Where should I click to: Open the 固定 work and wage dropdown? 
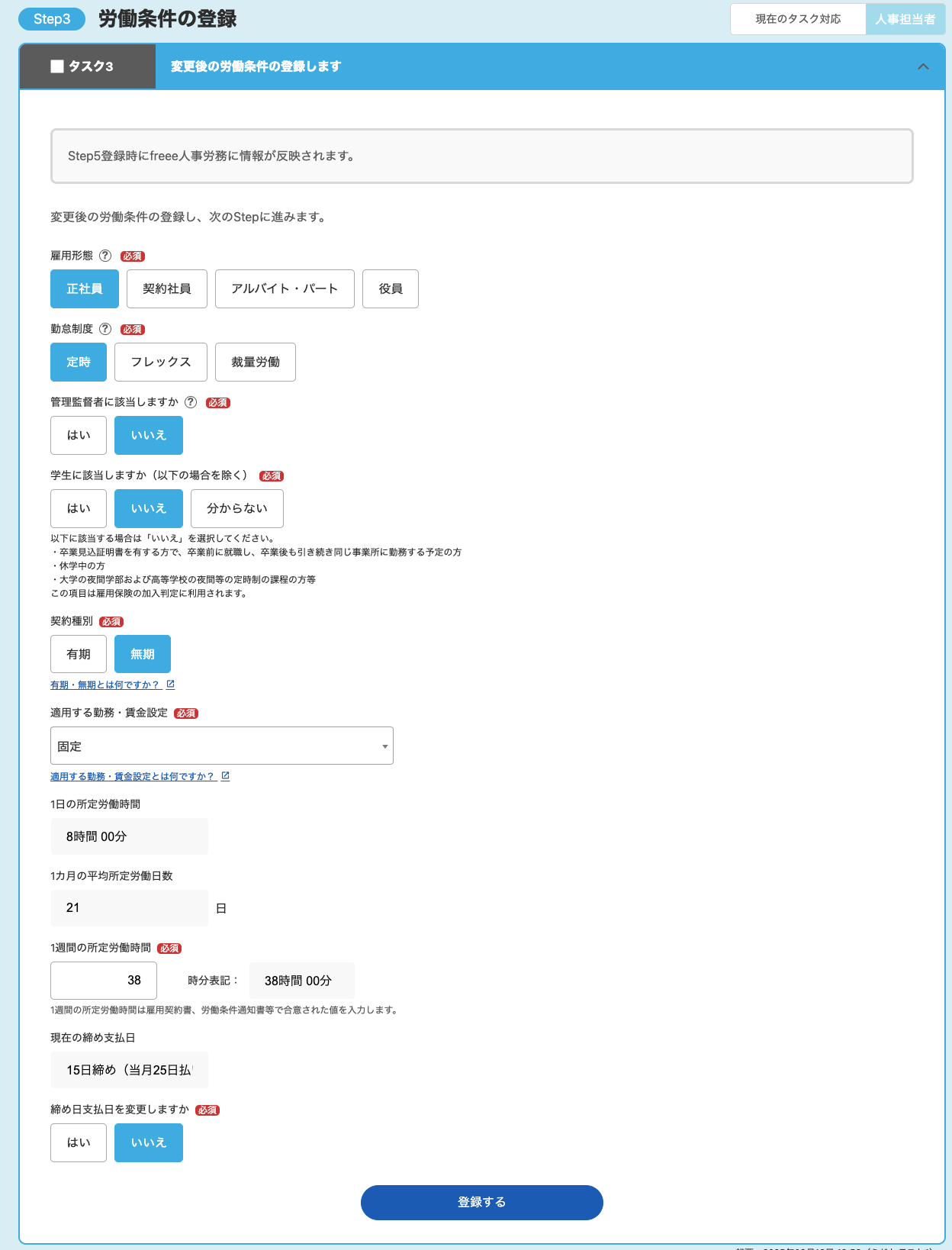[x=222, y=746]
